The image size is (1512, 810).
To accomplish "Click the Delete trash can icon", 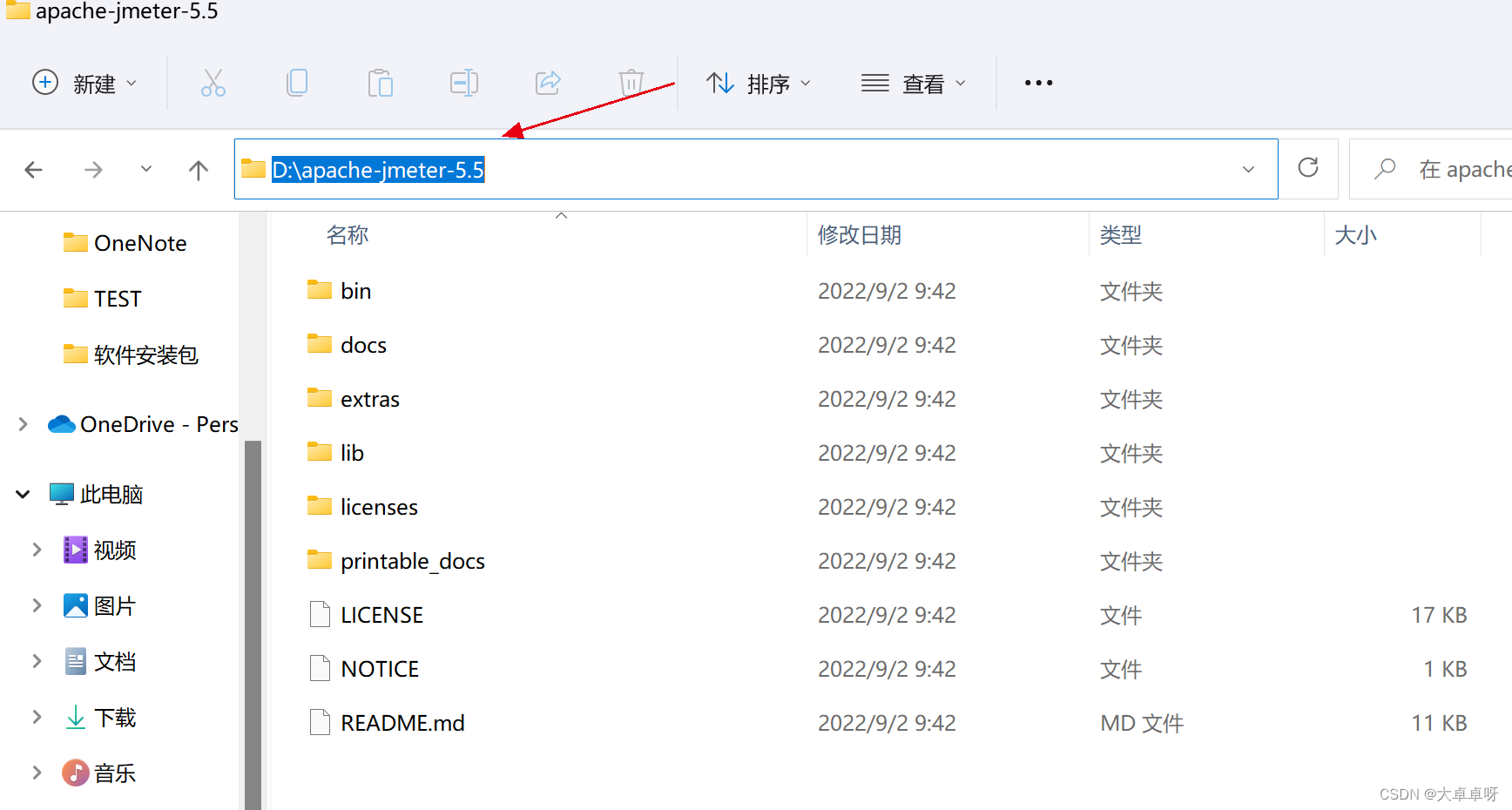I will point(631,83).
